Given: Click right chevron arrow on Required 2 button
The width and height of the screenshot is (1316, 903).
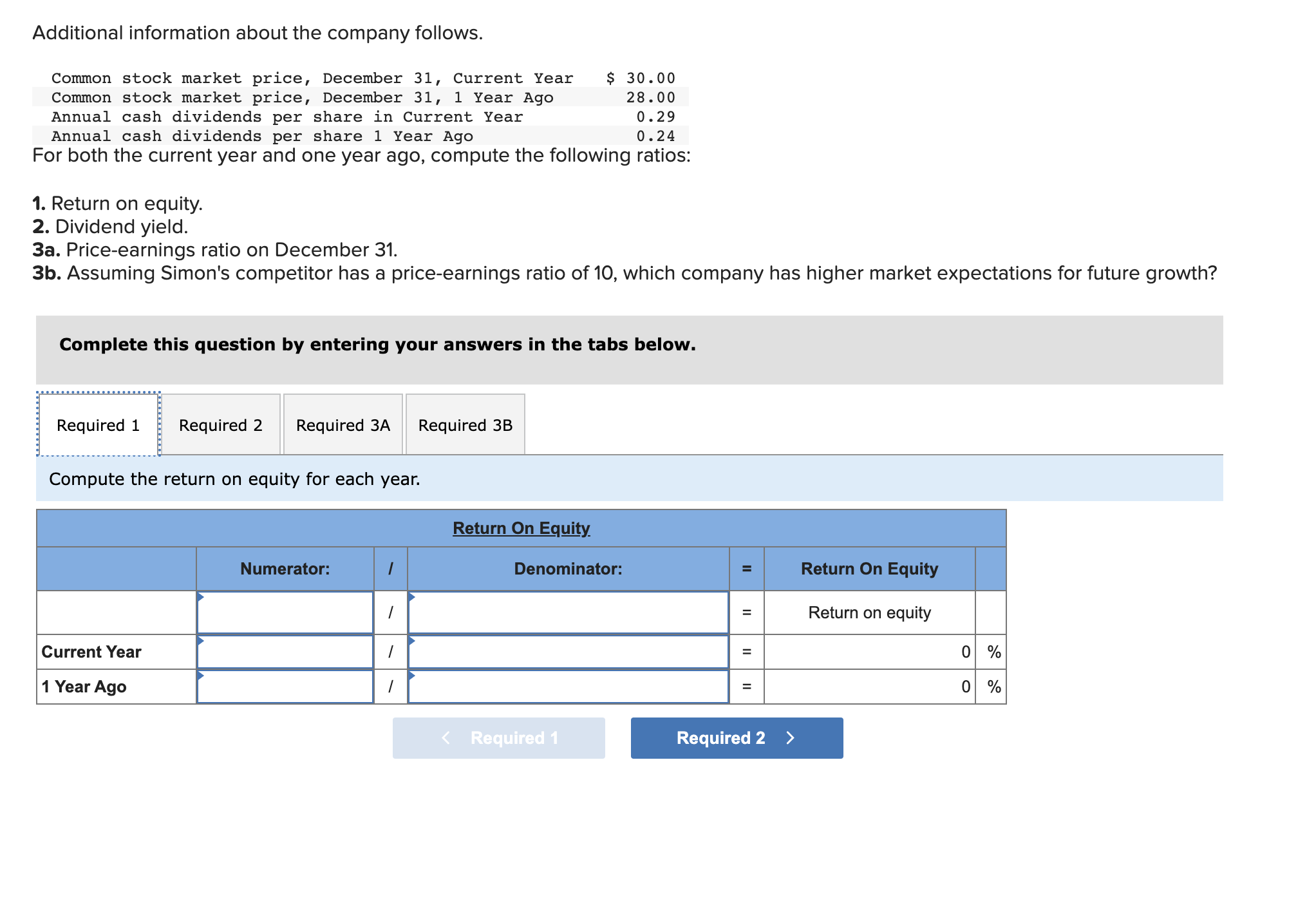Looking at the screenshot, I should coord(791,737).
